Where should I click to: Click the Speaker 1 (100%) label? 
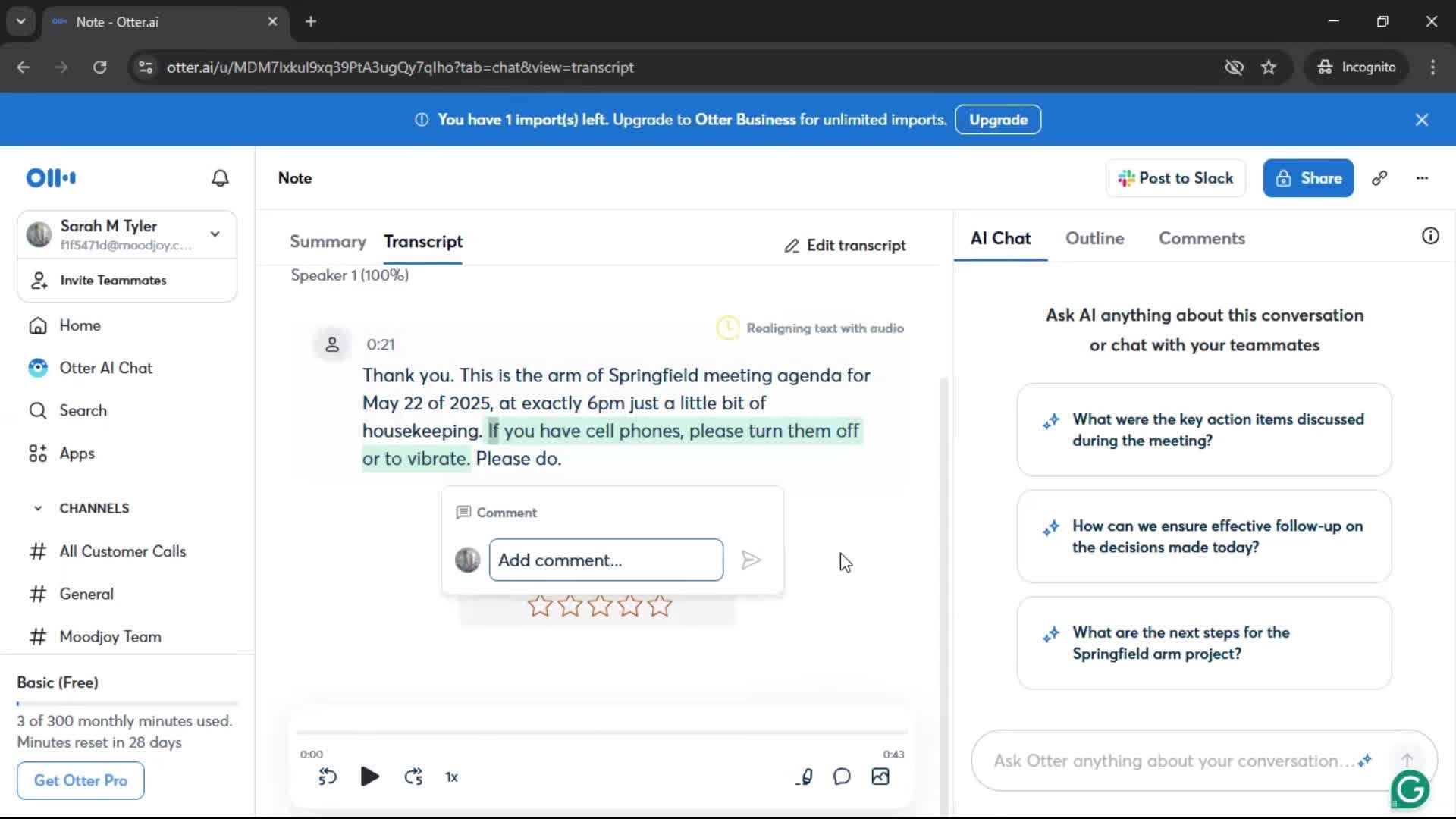pos(350,275)
